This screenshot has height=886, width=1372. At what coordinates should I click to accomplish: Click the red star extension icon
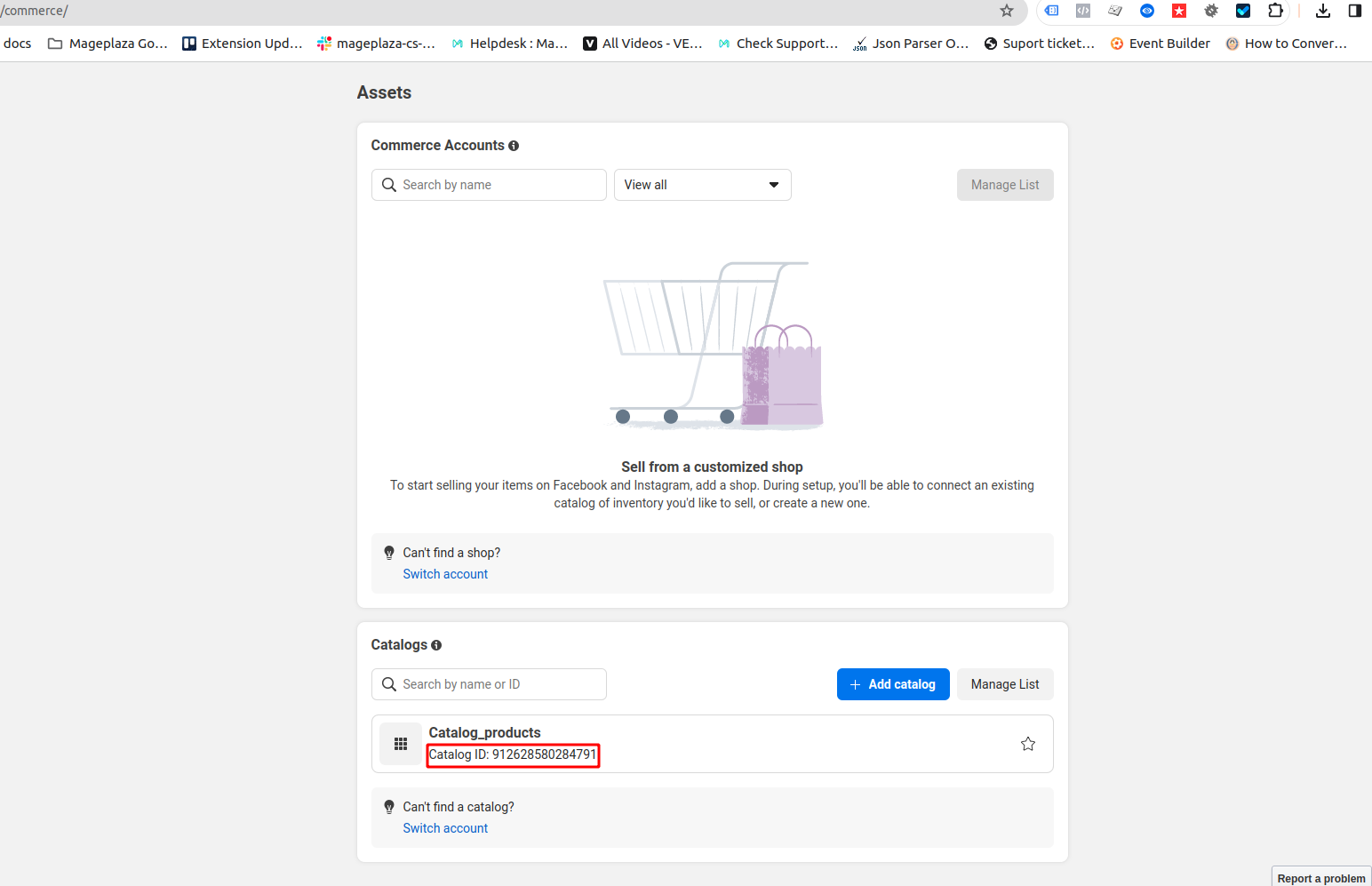point(1179,11)
